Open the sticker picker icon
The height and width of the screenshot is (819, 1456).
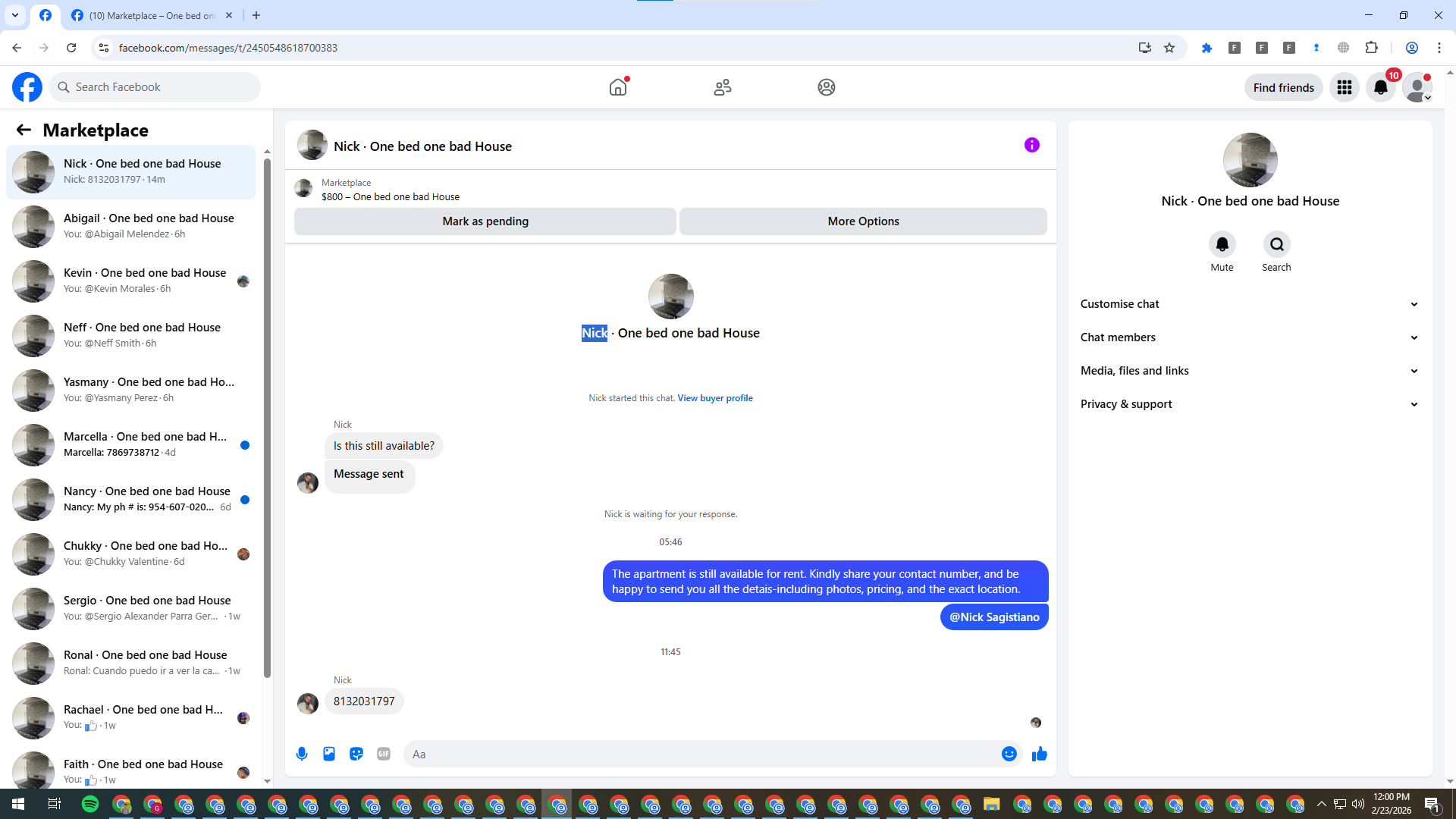click(x=356, y=754)
